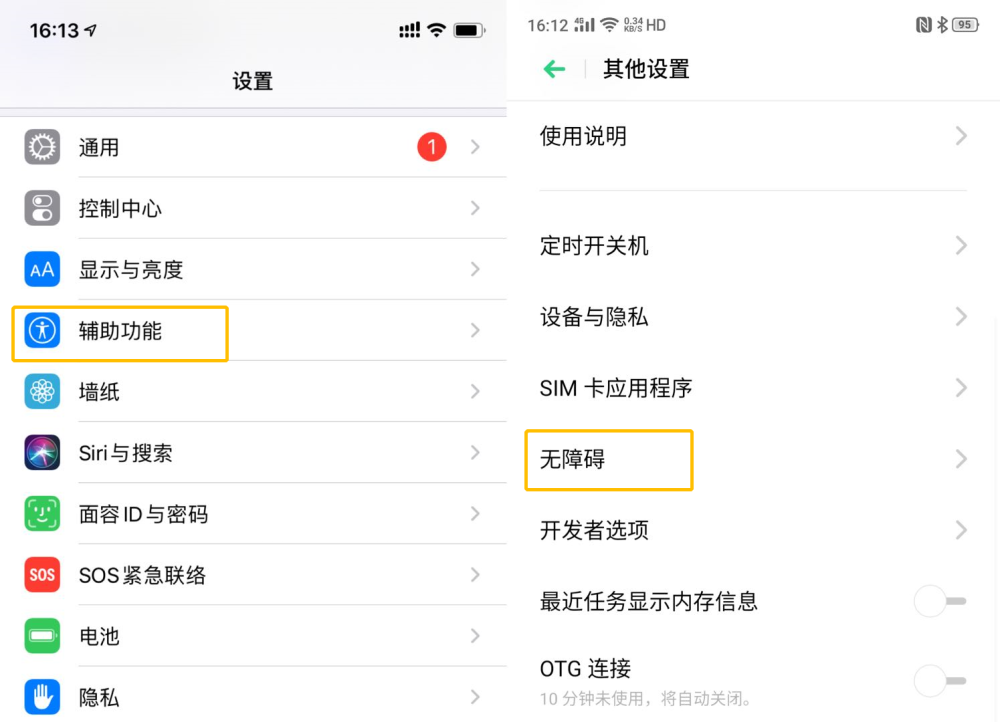Open the 电池 (Battery) settings

coord(99,636)
